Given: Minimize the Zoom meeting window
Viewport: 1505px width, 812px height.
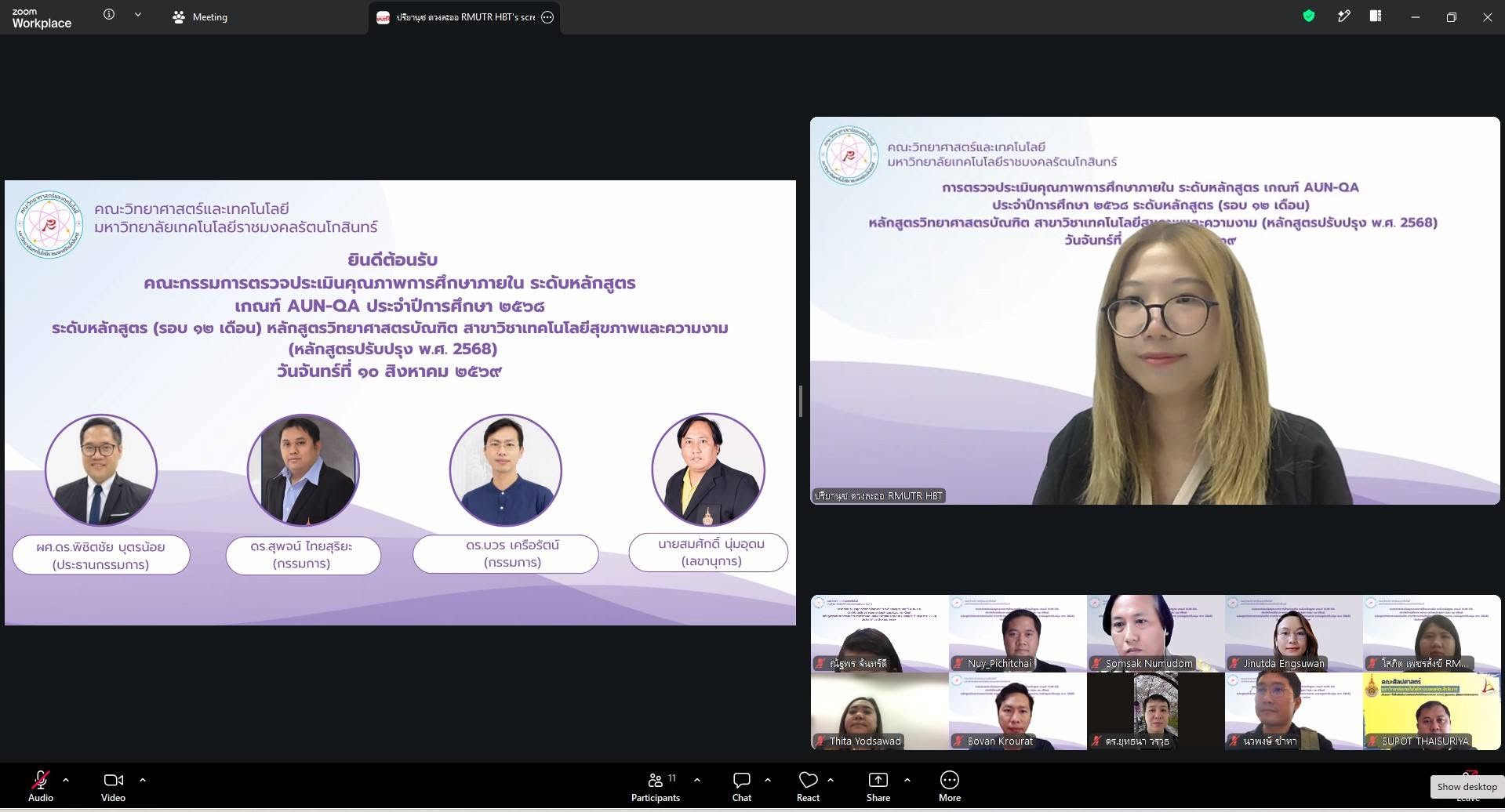Looking at the screenshot, I should [x=1416, y=16].
